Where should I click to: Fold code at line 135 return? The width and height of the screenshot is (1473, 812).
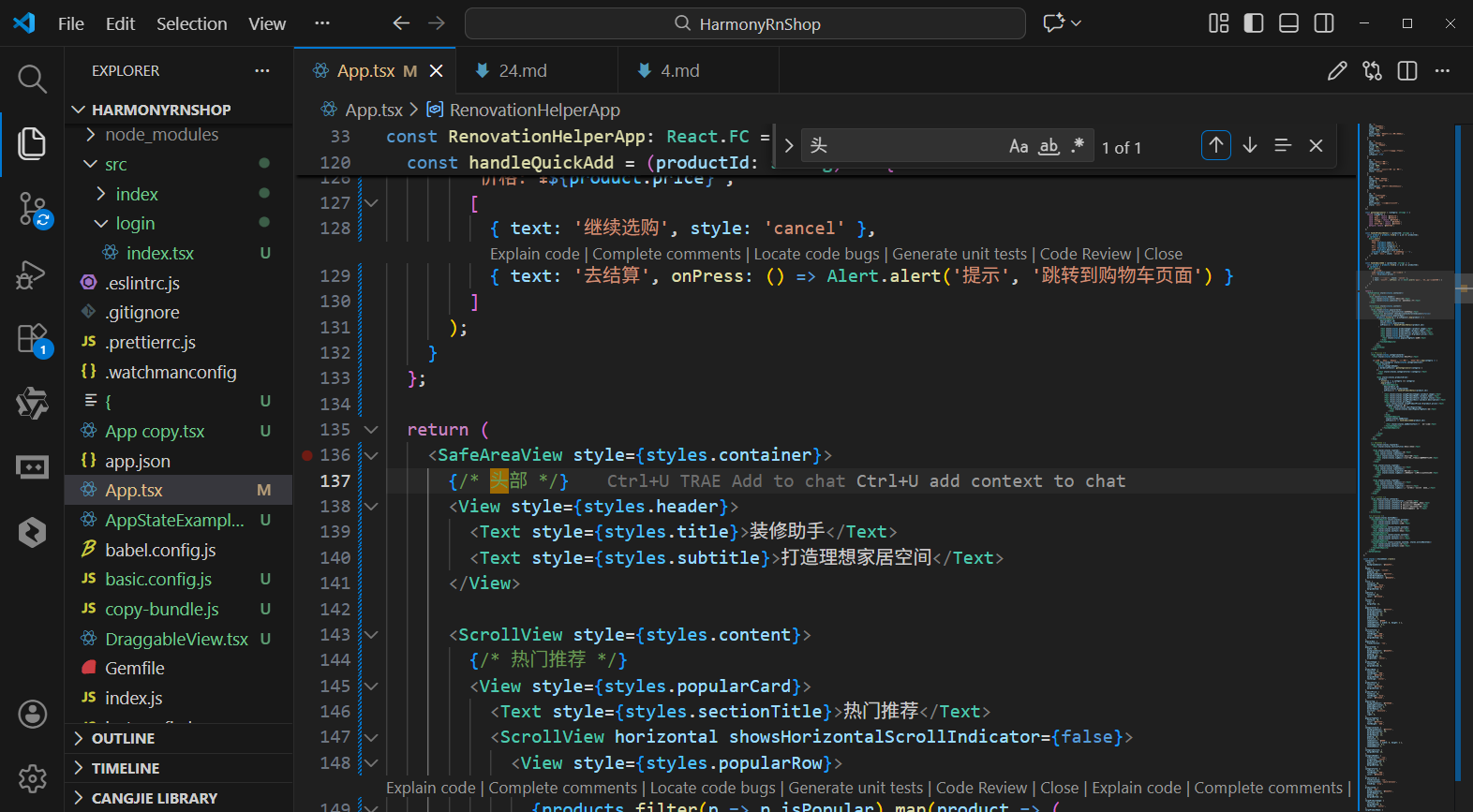click(x=371, y=430)
